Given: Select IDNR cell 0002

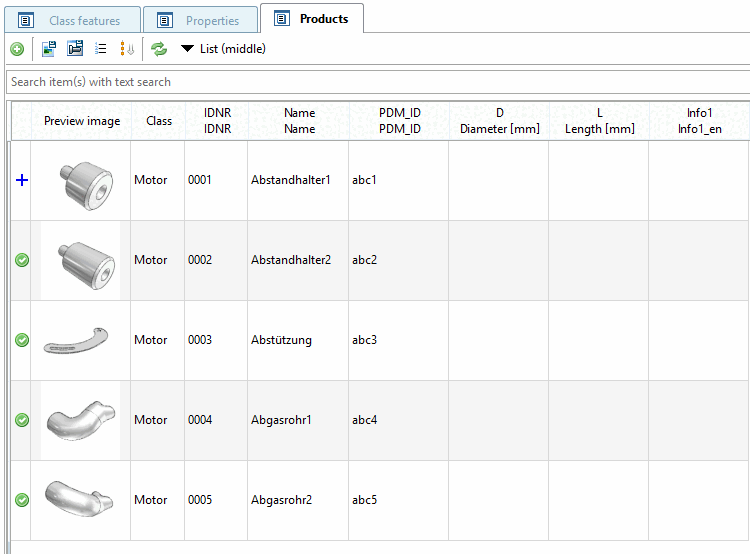Looking at the screenshot, I should 216,260.
